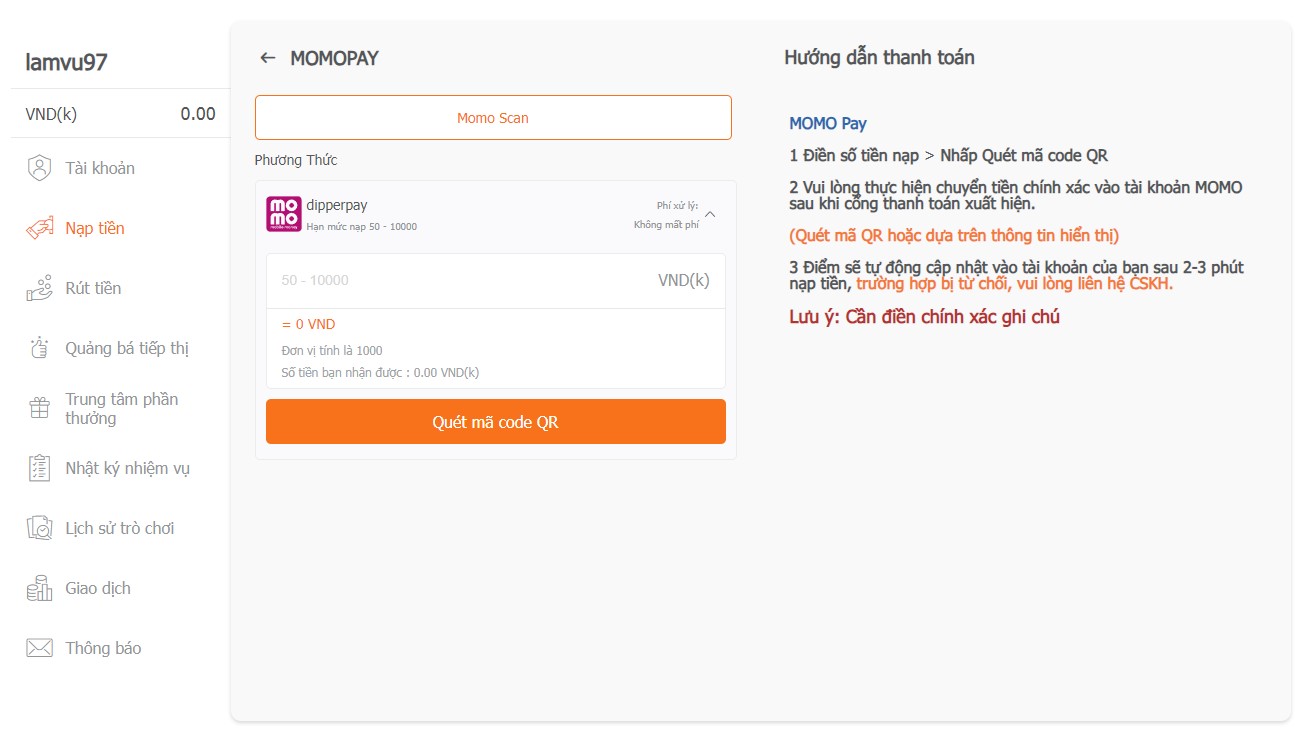Screen dimensions: 1295x738
Task: Click the Lịch sử trò chơi cards icon
Action: (x=39, y=528)
